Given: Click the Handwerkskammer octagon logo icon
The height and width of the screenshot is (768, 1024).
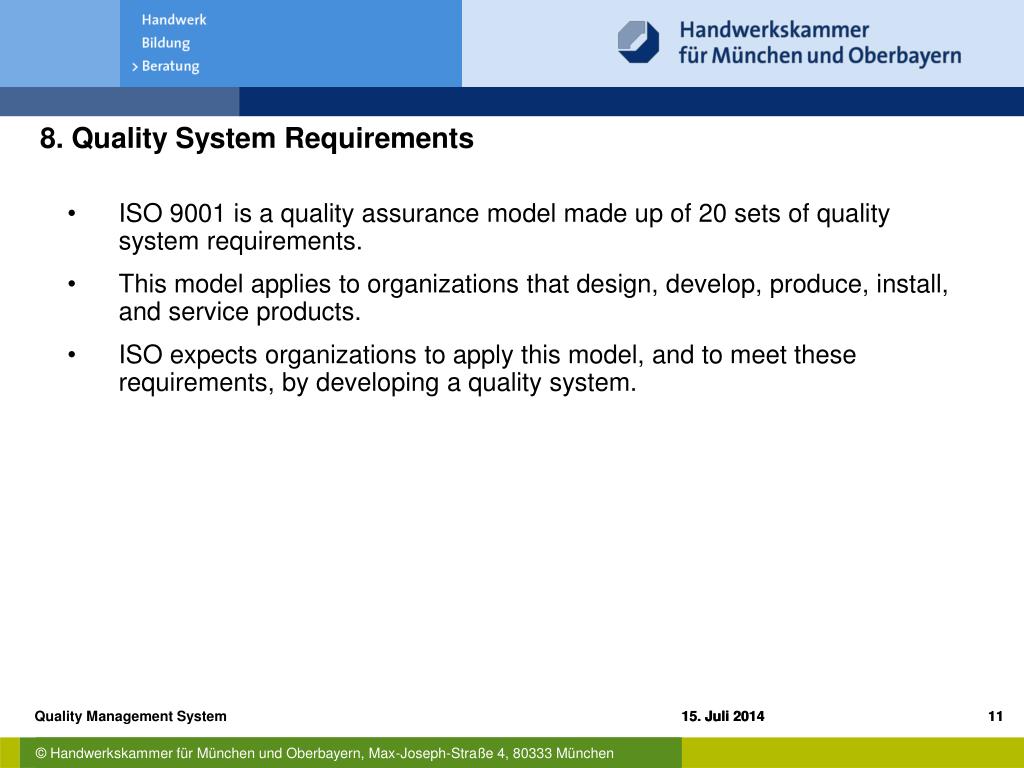Looking at the screenshot, I should click(x=638, y=42).
